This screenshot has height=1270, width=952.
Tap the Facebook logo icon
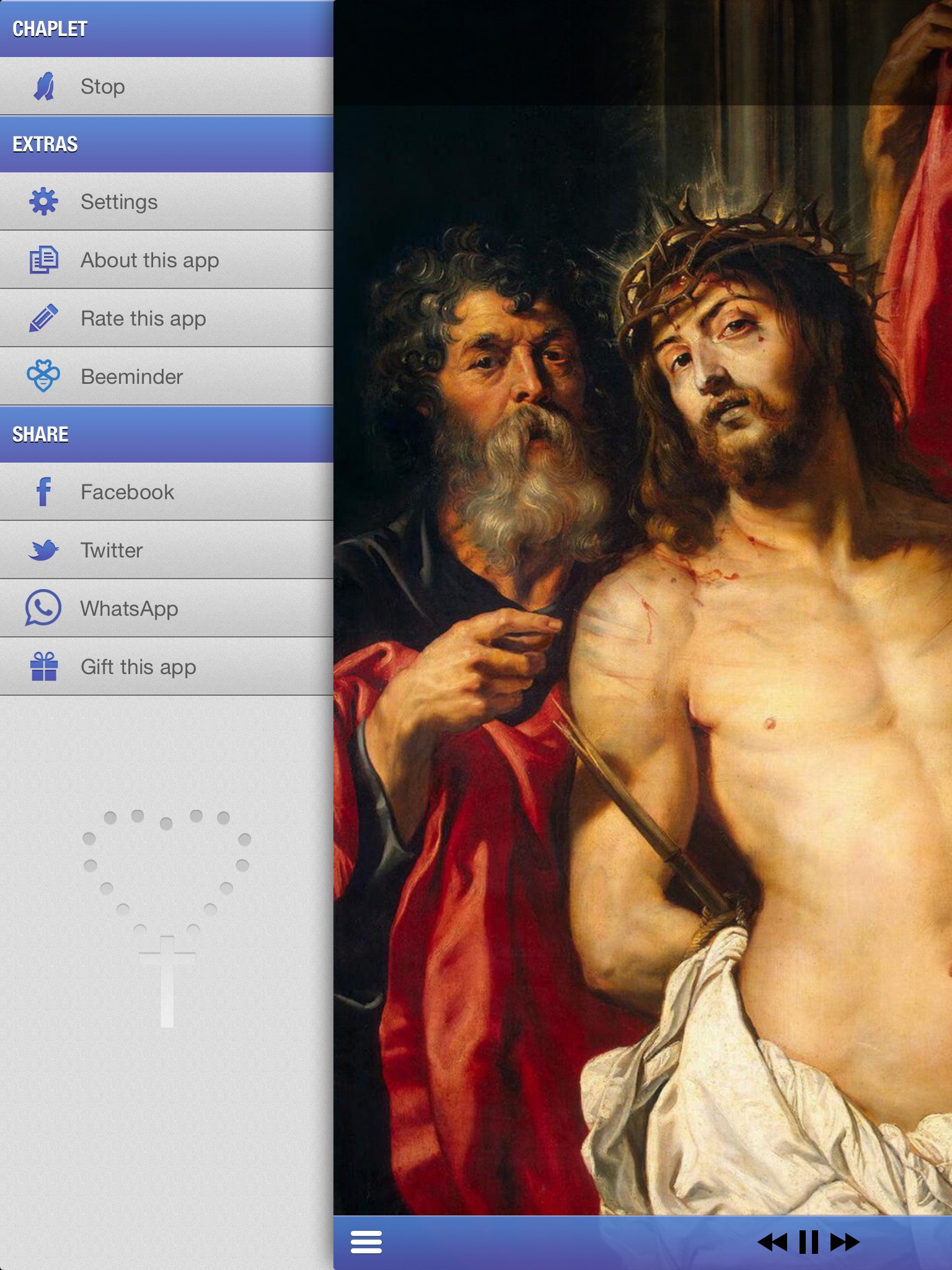click(x=43, y=492)
